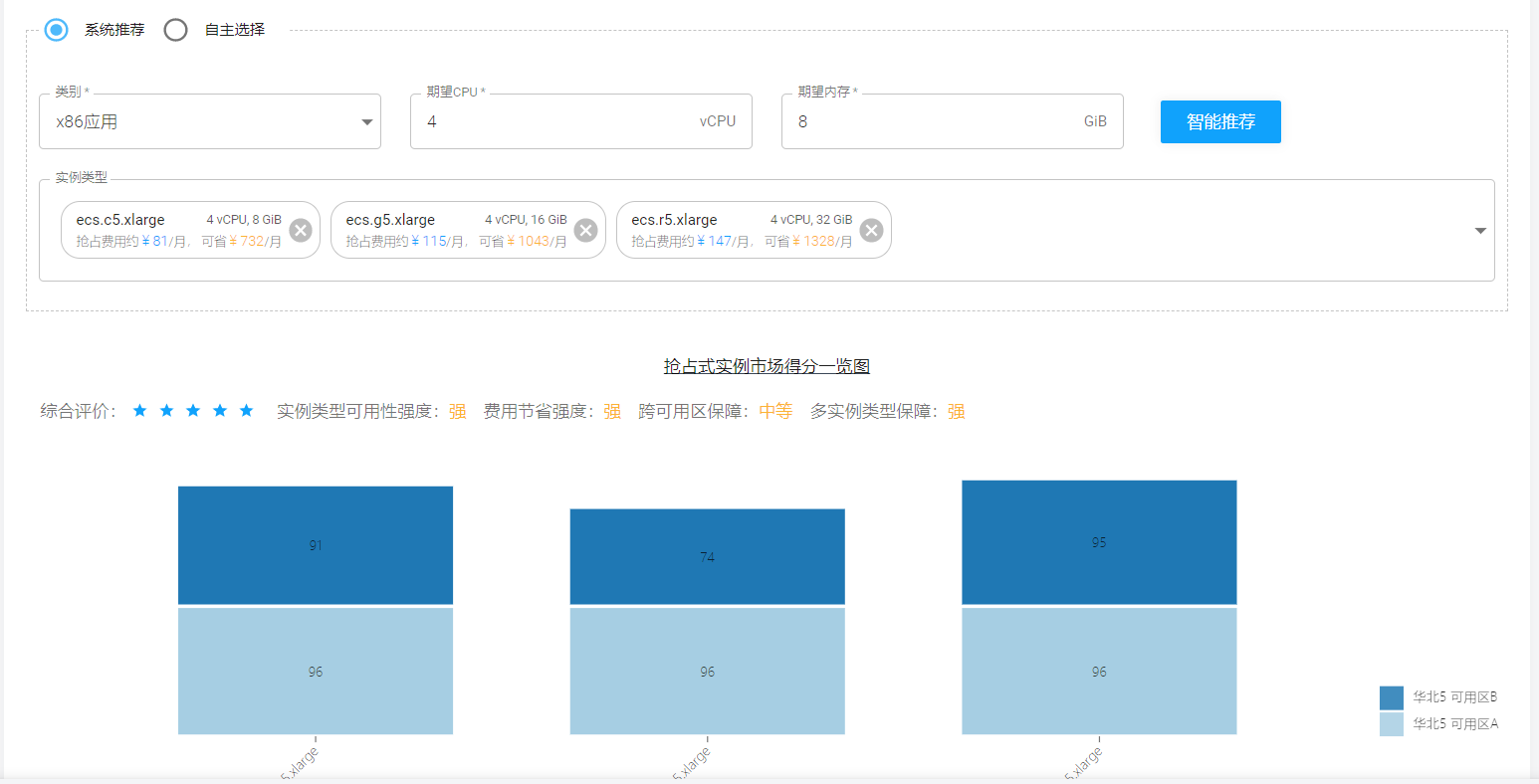Click the 多实例类型保障 强 value
This screenshot has height=784, width=1539.
click(x=956, y=412)
